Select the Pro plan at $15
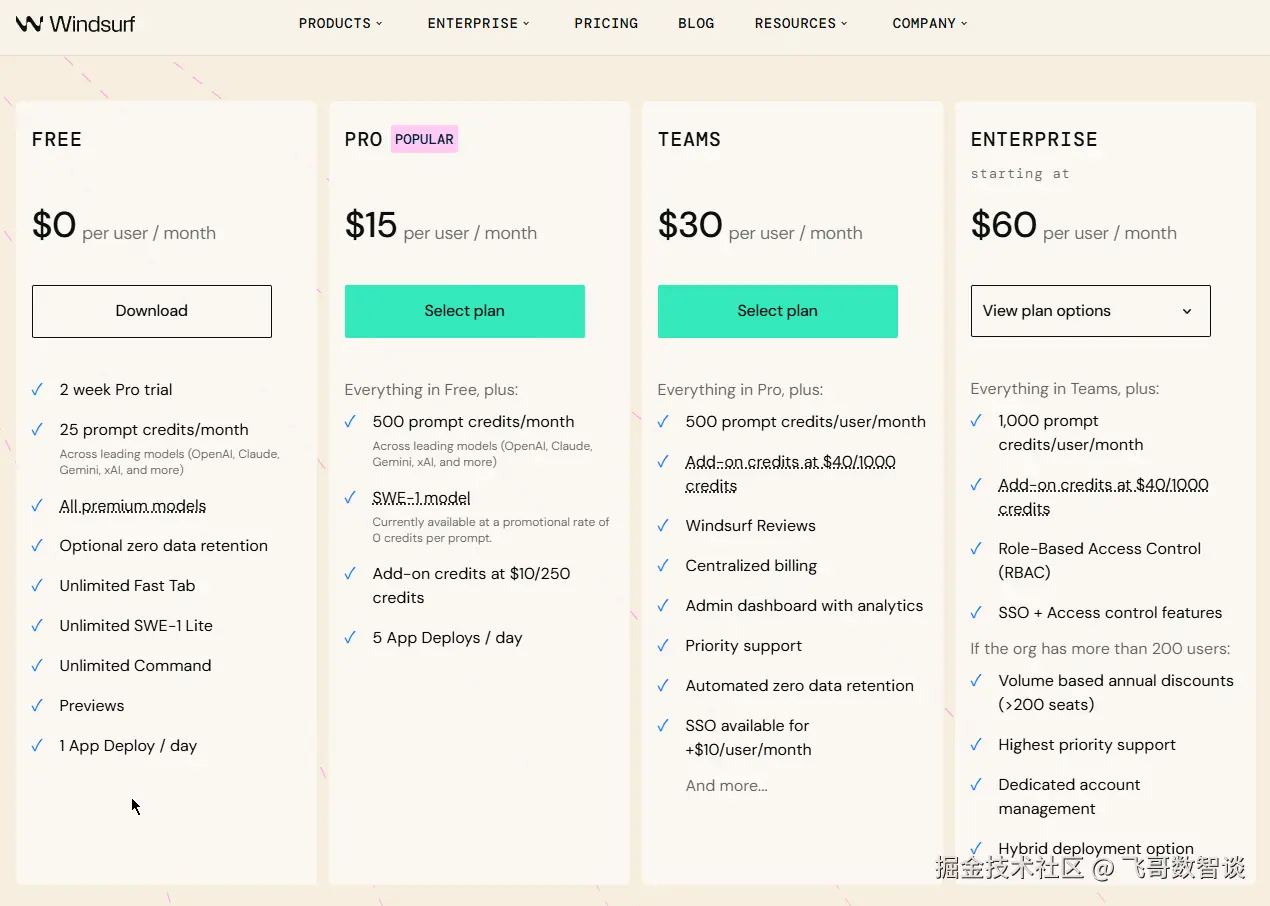 coord(465,311)
